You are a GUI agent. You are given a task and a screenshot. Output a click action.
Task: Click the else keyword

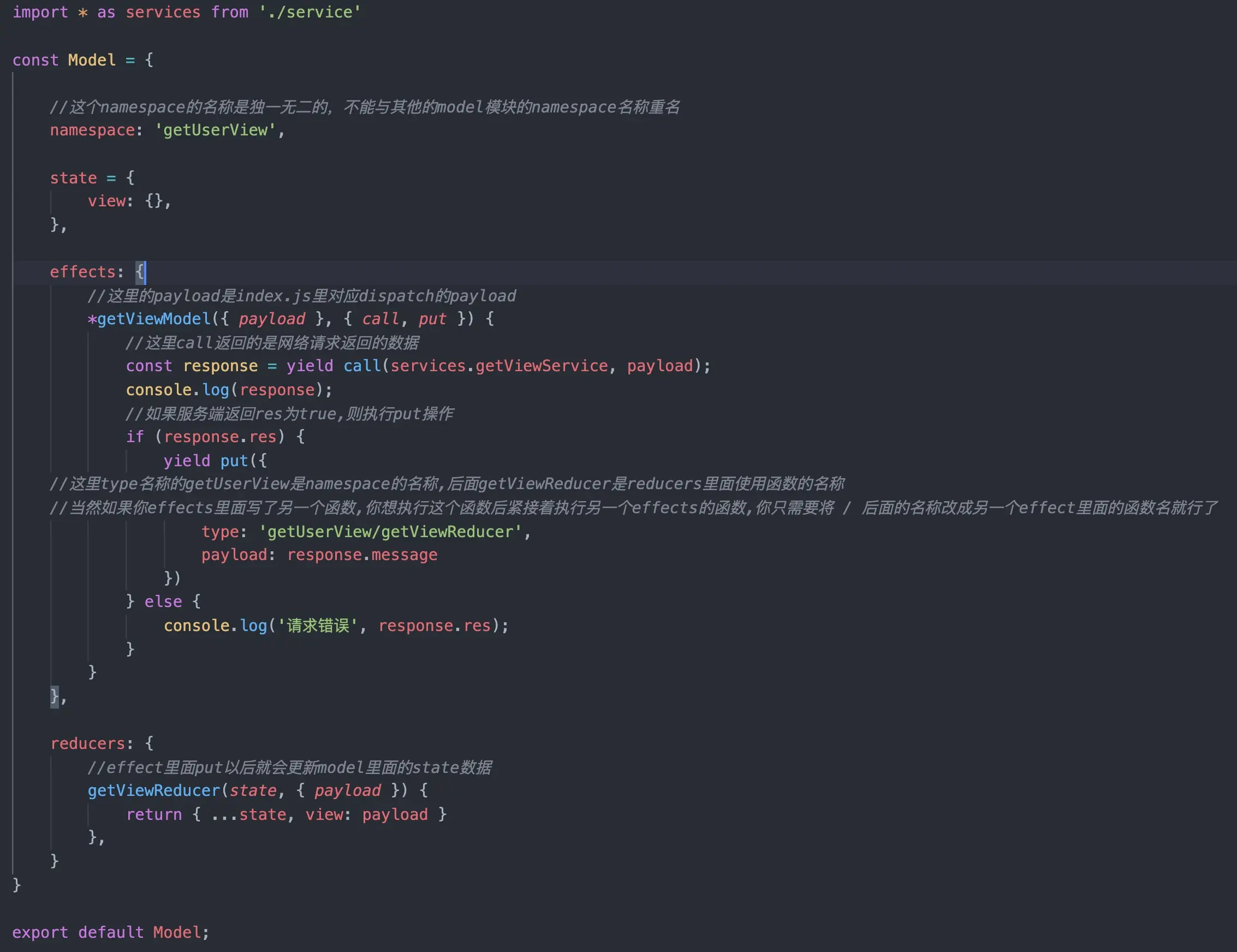[163, 602]
